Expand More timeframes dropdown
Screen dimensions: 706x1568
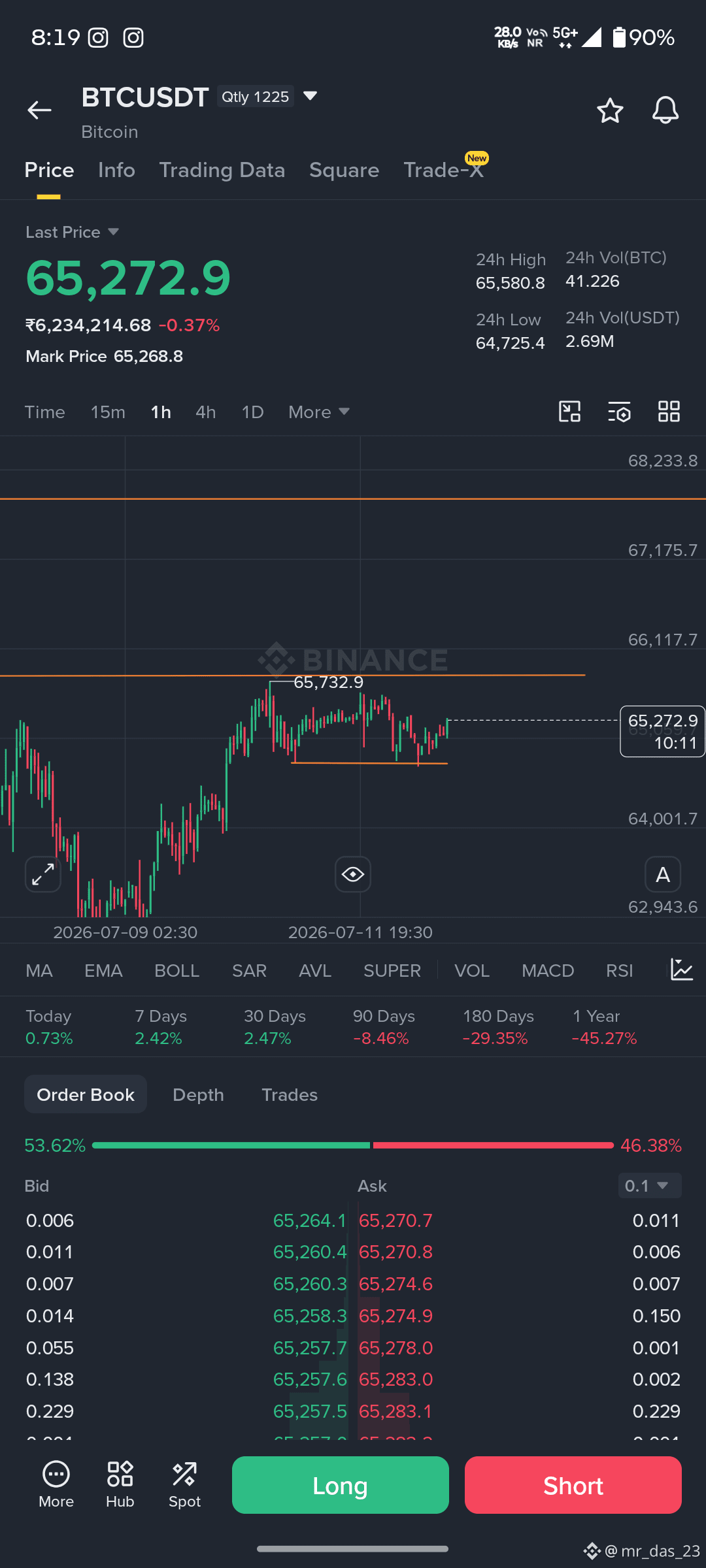click(319, 412)
